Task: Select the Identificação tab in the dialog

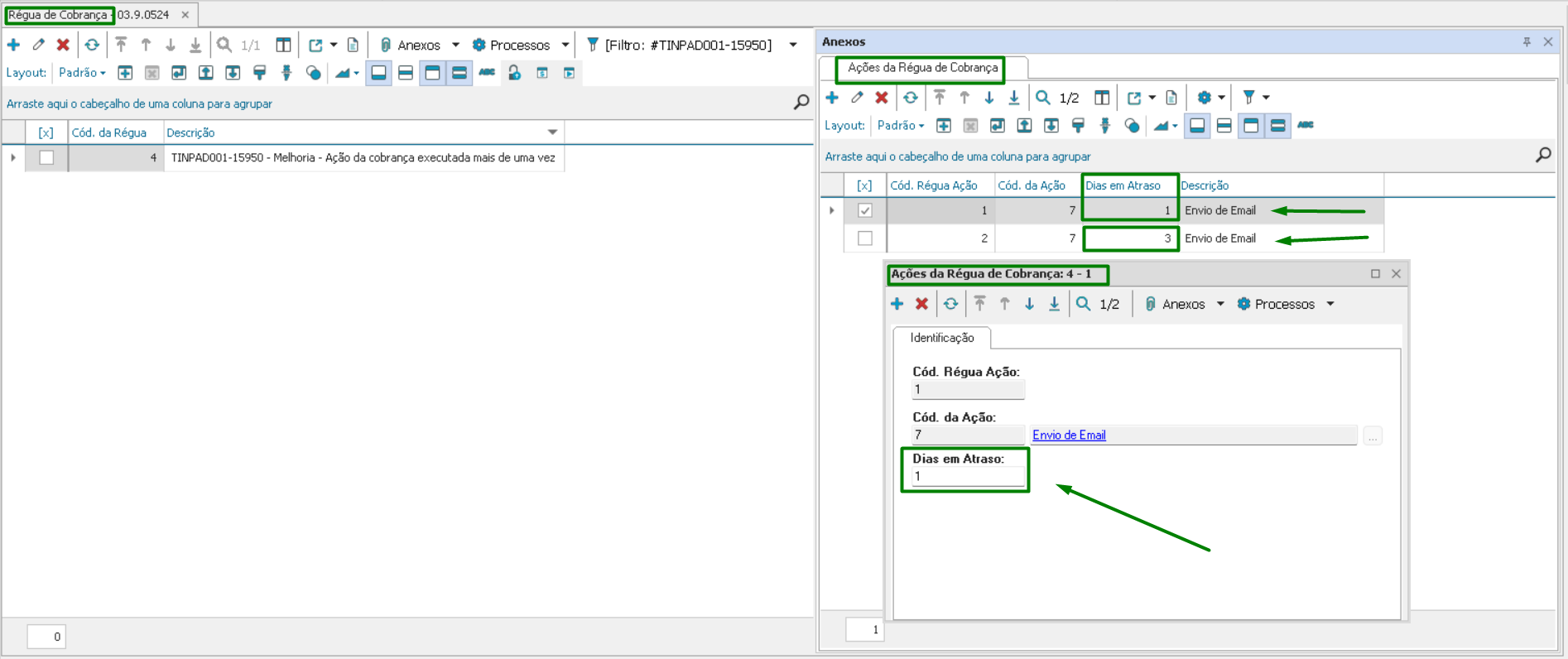Action: point(941,338)
